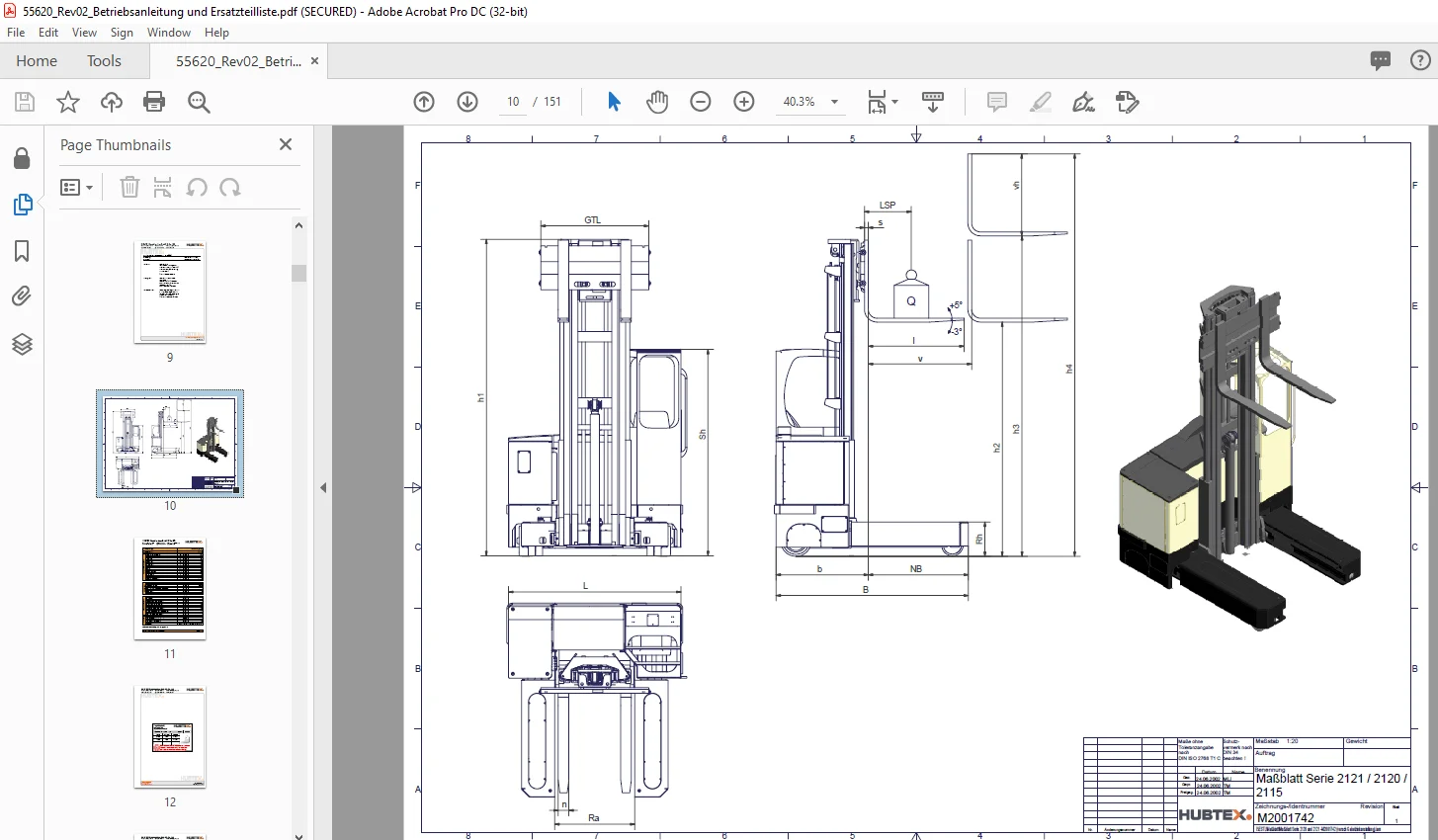Print the document

point(154,102)
